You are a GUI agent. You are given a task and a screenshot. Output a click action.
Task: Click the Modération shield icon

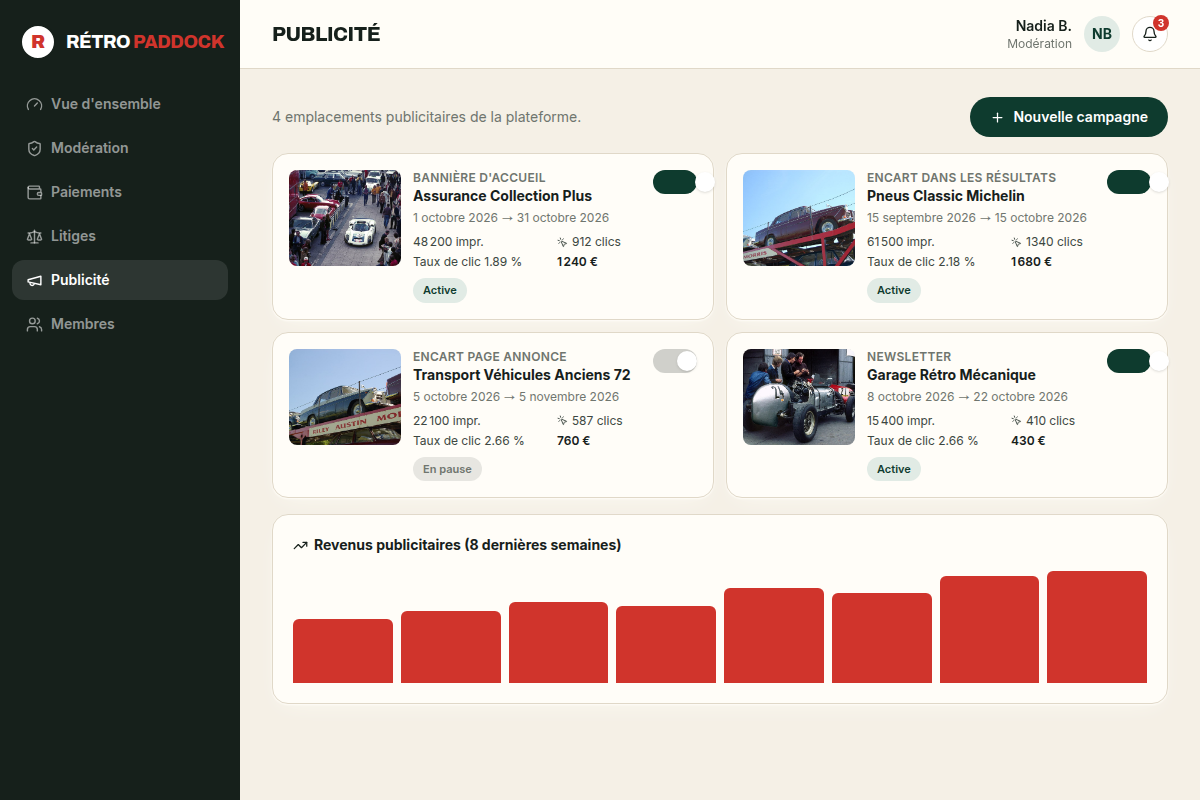point(35,148)
